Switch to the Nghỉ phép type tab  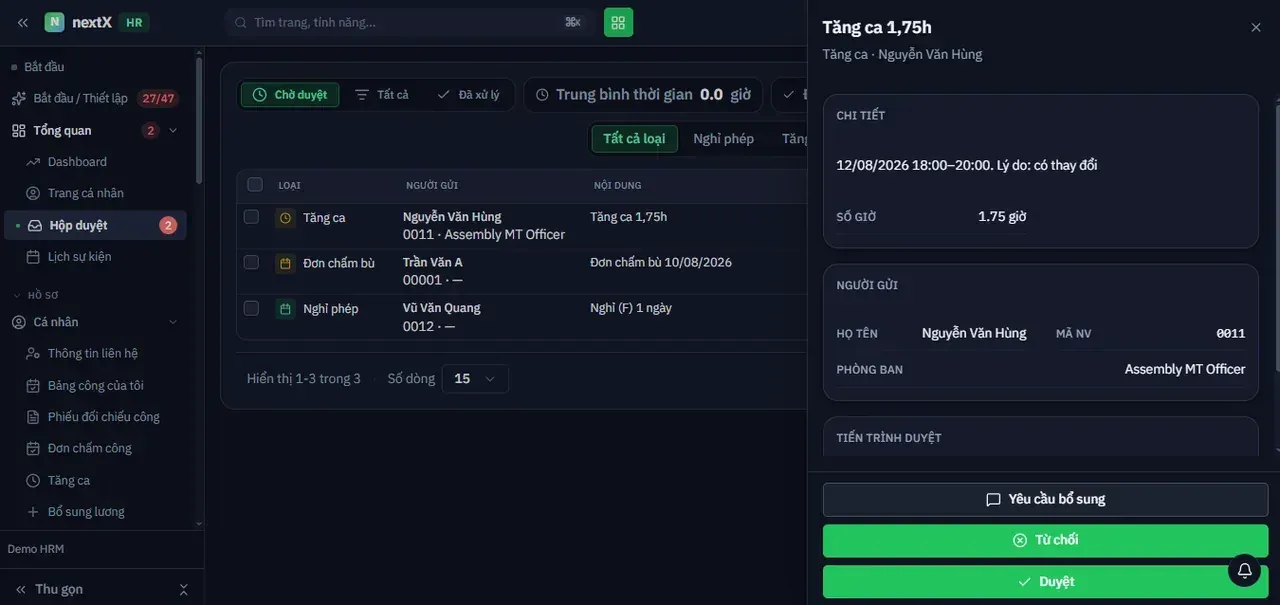click(724, 139)
